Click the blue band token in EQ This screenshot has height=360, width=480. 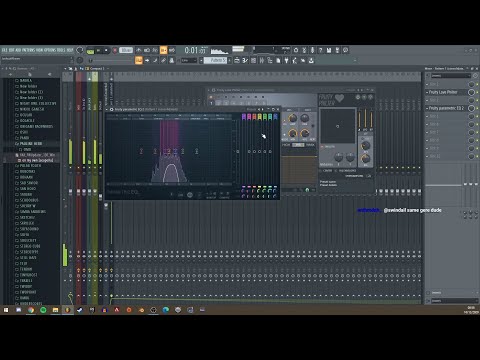tap(275, 117)
